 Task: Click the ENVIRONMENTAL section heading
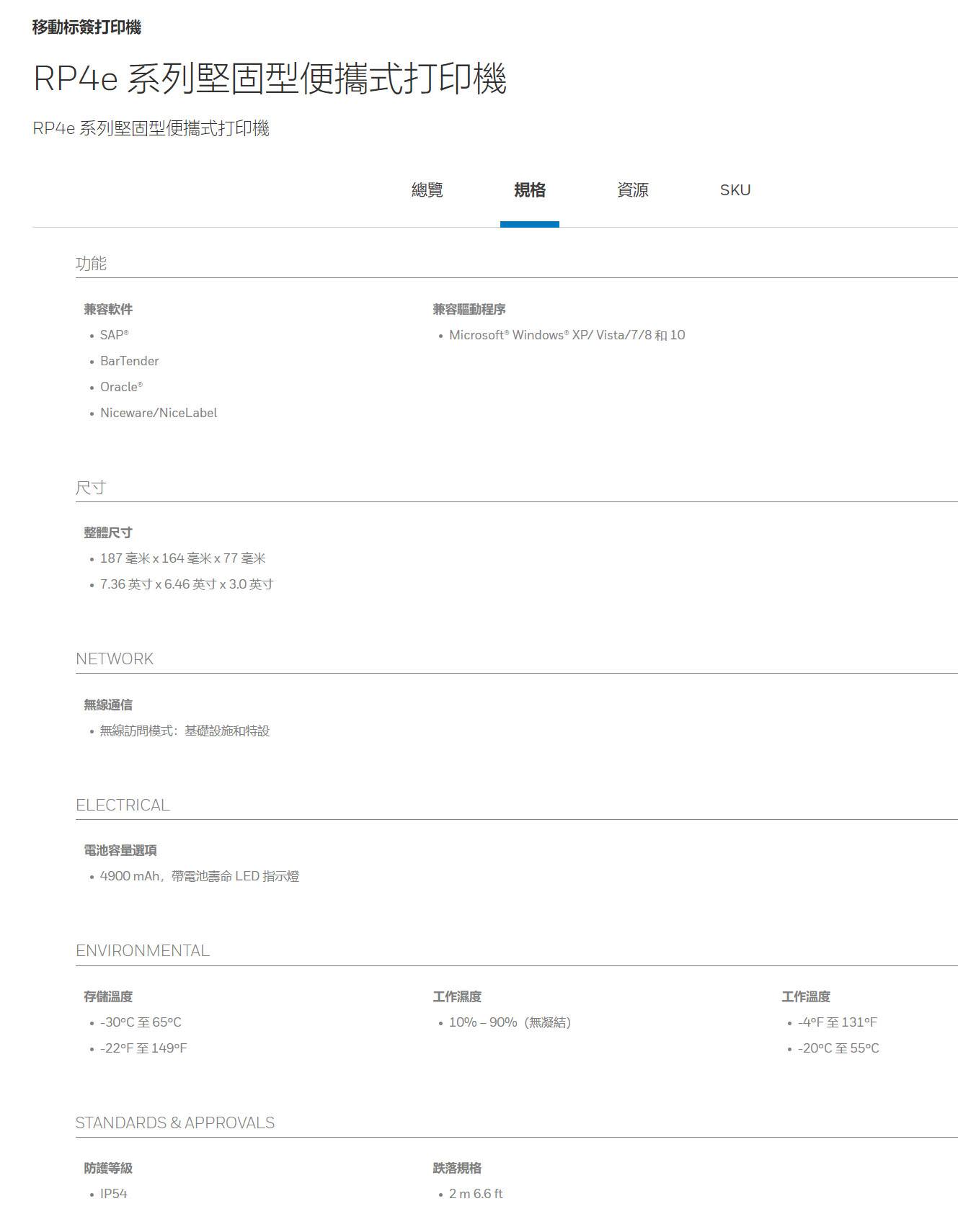pyautogui.click(x=143, y=951)
